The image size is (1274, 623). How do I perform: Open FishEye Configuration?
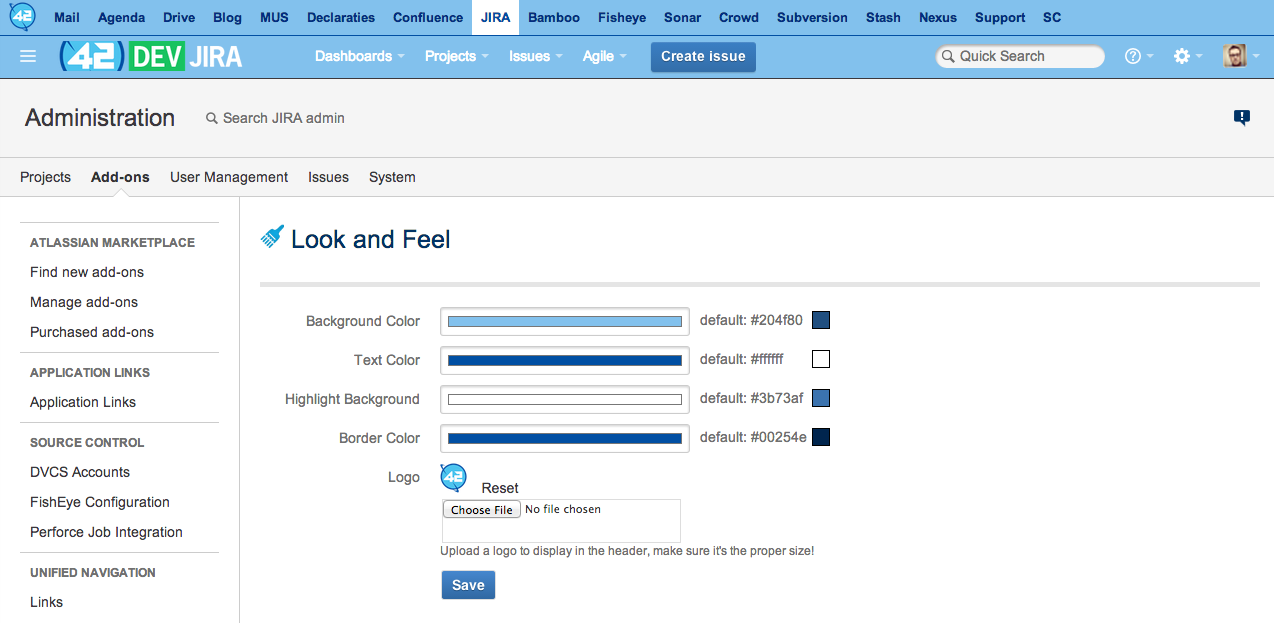[x=100, y=502]
